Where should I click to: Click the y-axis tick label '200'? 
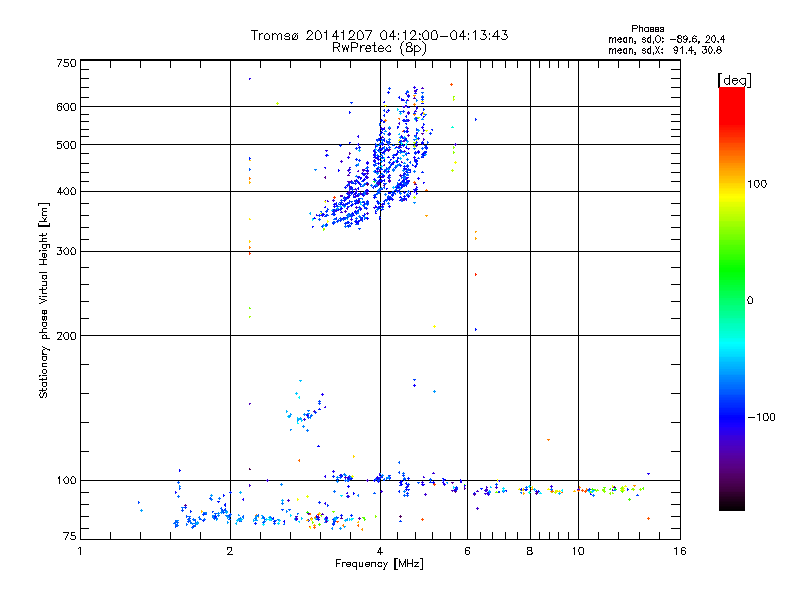[66, 336]
